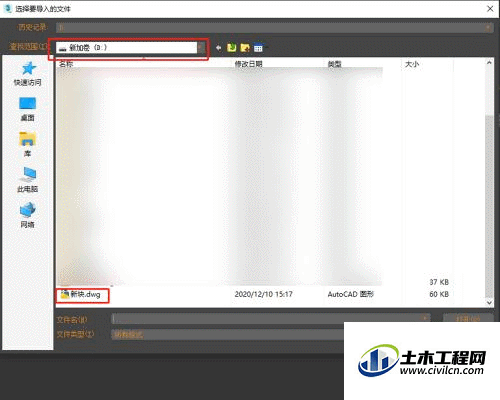Click the 37 KB size value
The image size is (500, 400).
(439, 282)
